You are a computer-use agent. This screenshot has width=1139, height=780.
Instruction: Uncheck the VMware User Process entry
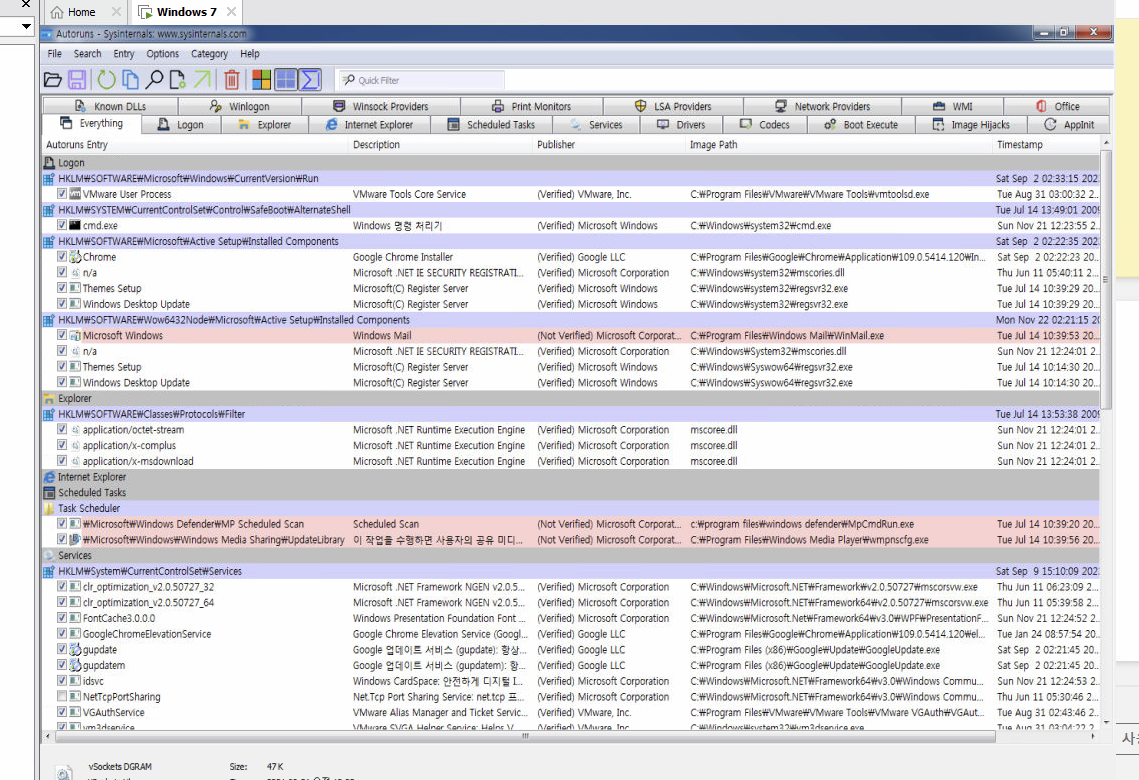pos(62,194)
